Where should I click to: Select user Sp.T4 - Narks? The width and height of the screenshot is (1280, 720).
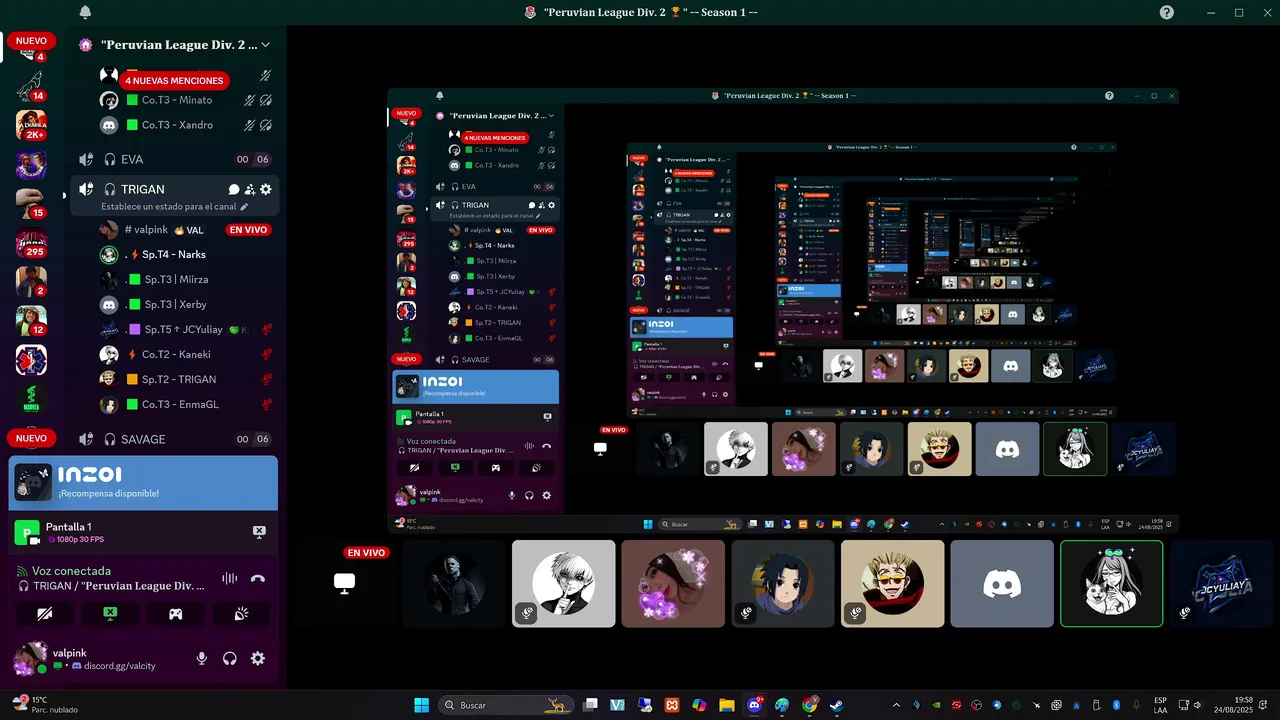(x=186, y=254)
